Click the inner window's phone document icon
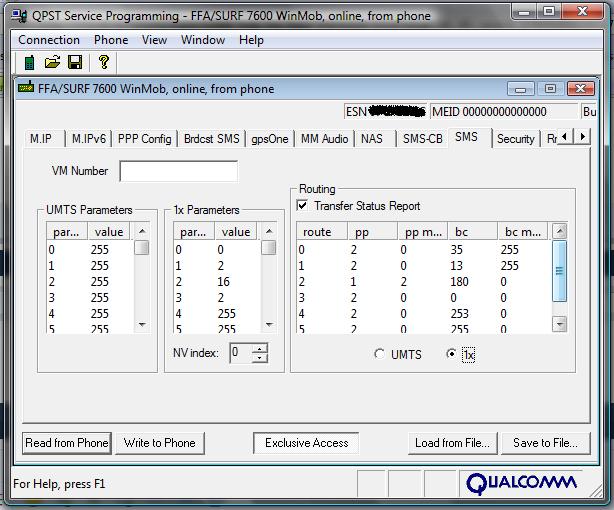The width and height of the screenshot is (614, 510). [26, 87]
